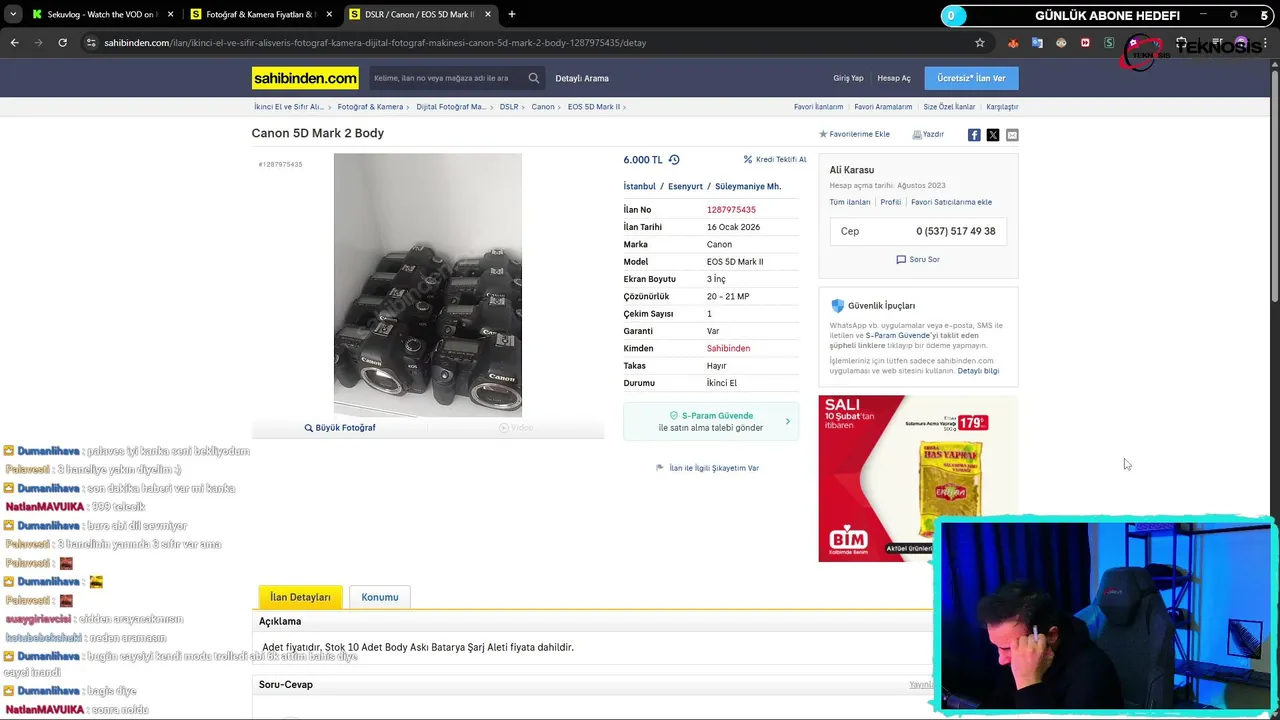
Task: Open Favori Aramalarım link
Action: (x=883, y=107)
